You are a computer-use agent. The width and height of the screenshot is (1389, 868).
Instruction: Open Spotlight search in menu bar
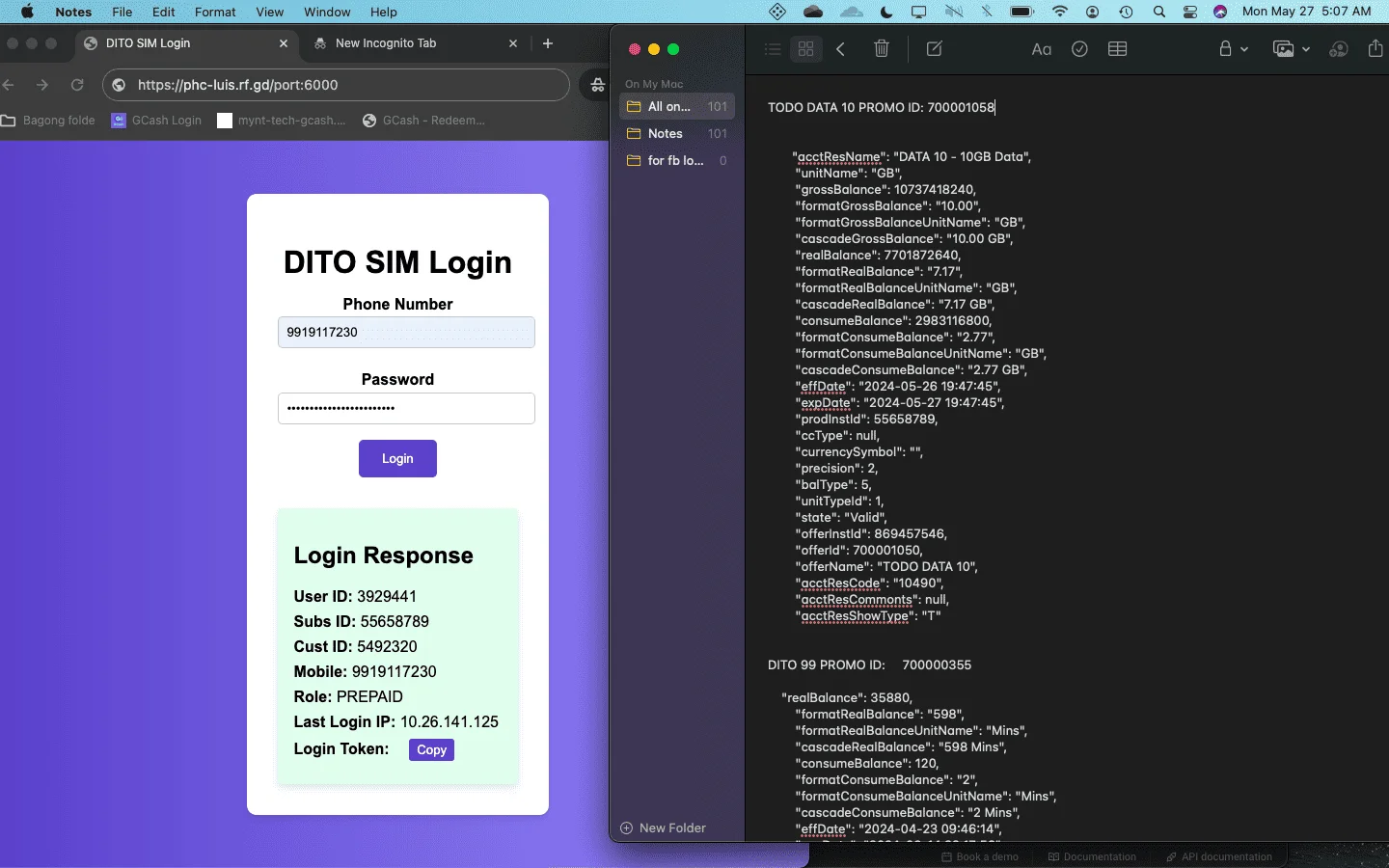click(1159, 12)
